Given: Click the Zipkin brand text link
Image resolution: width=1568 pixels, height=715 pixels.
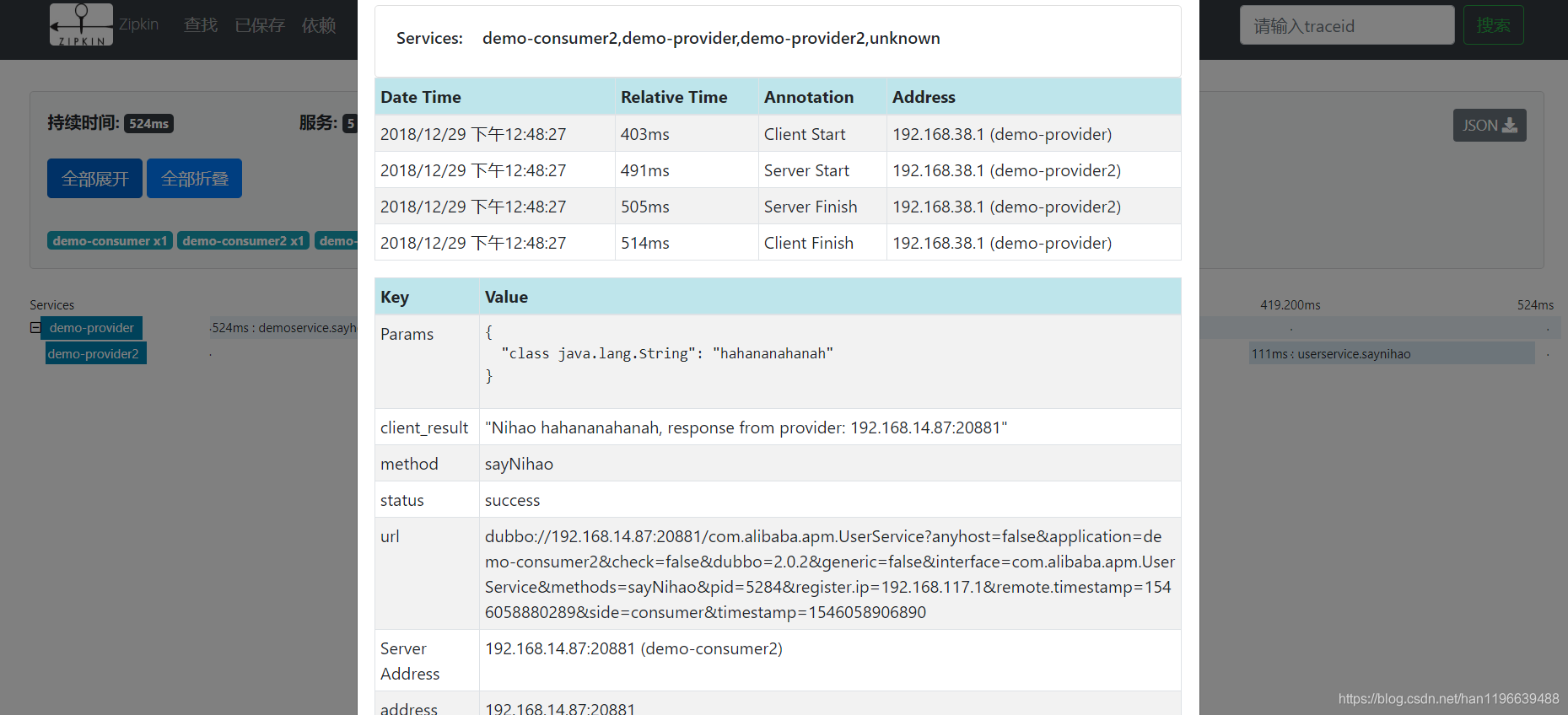Looking at the screenshot, I should tap(138, 24).
